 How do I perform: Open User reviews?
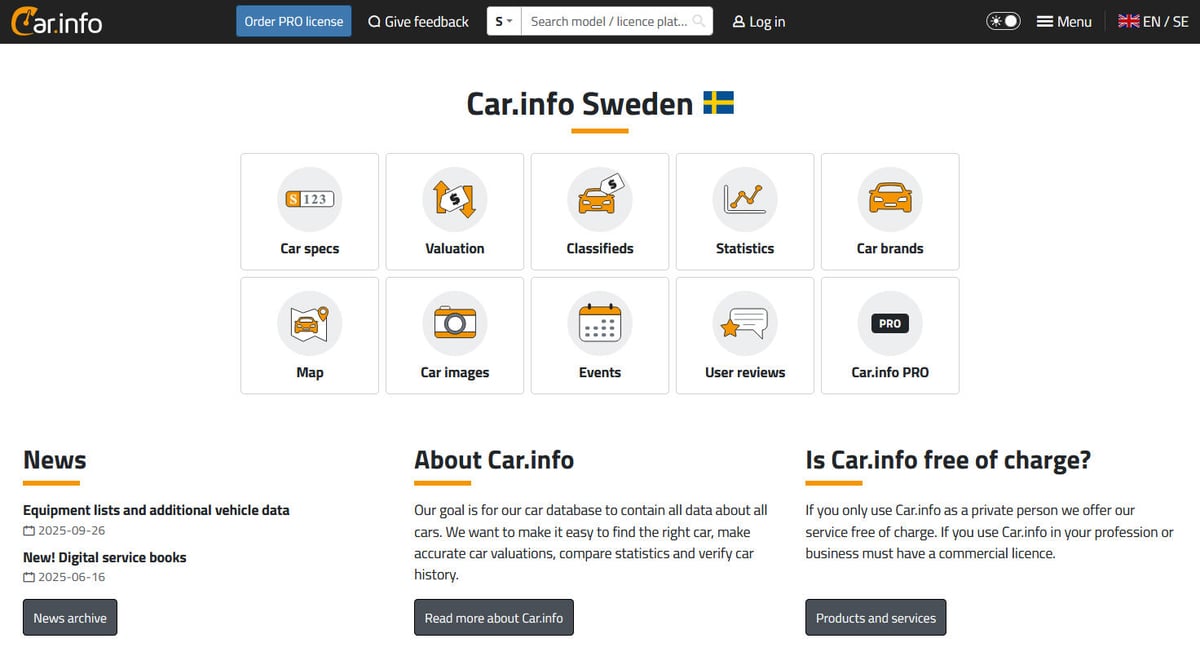[x=744, y=335]
